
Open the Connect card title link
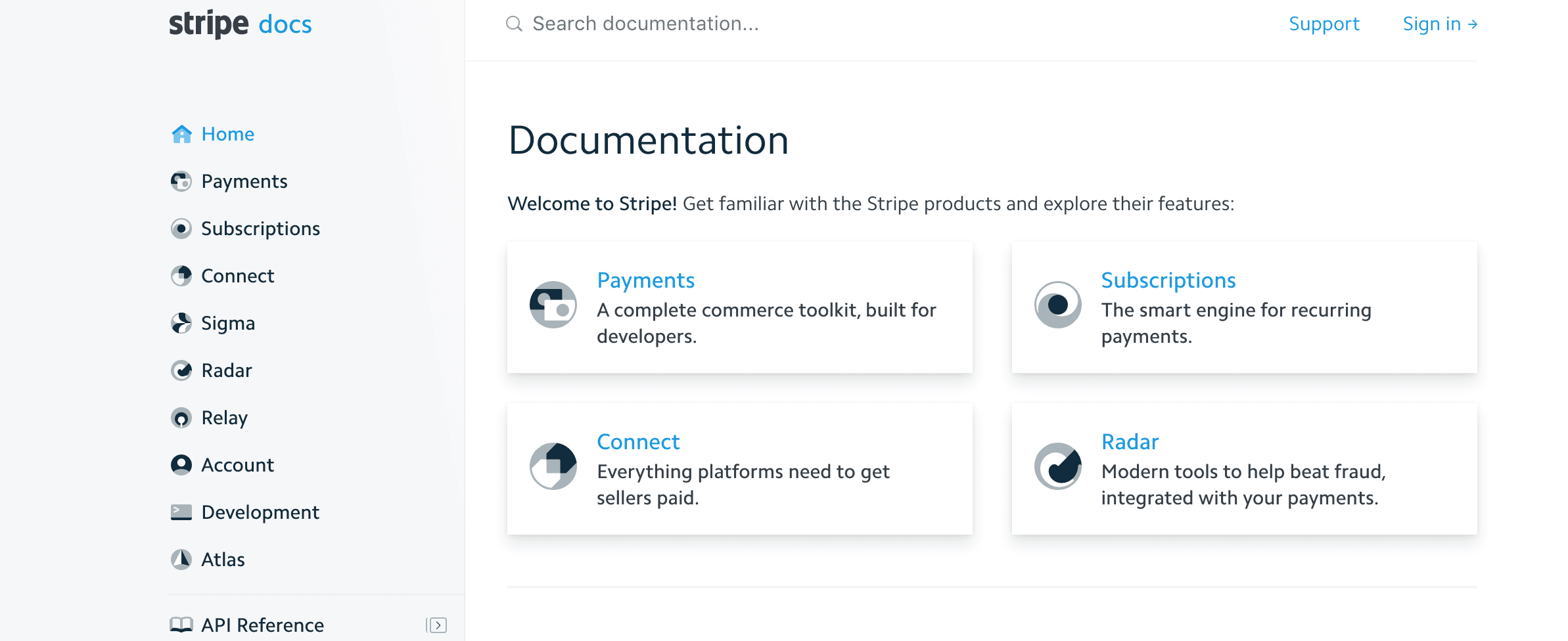point(638,442)
